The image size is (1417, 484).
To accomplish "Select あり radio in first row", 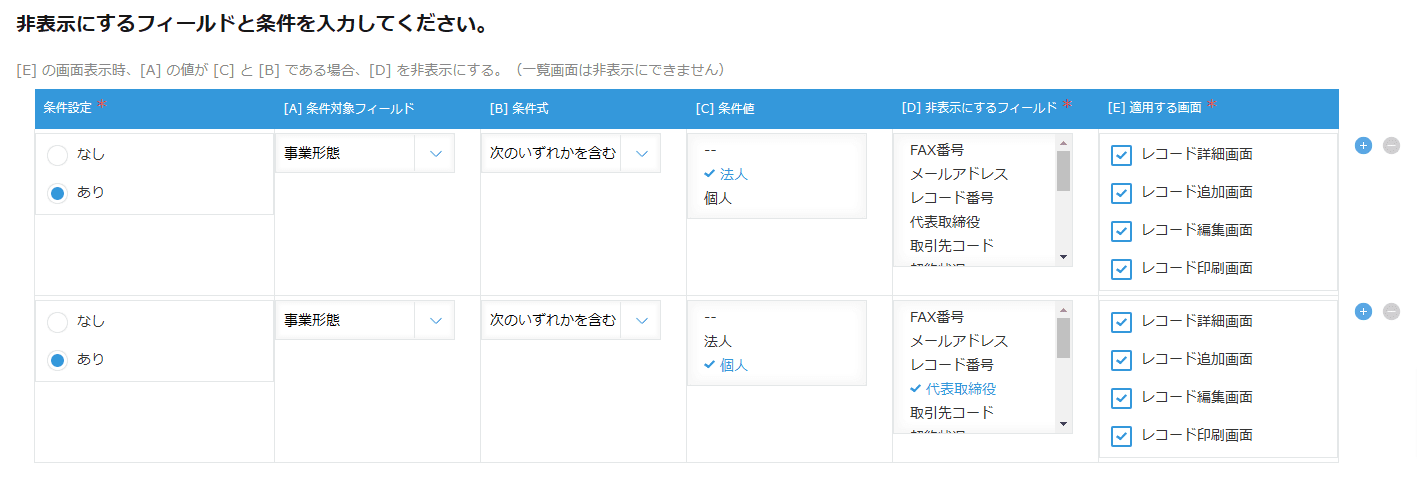I will pos(58,192).
